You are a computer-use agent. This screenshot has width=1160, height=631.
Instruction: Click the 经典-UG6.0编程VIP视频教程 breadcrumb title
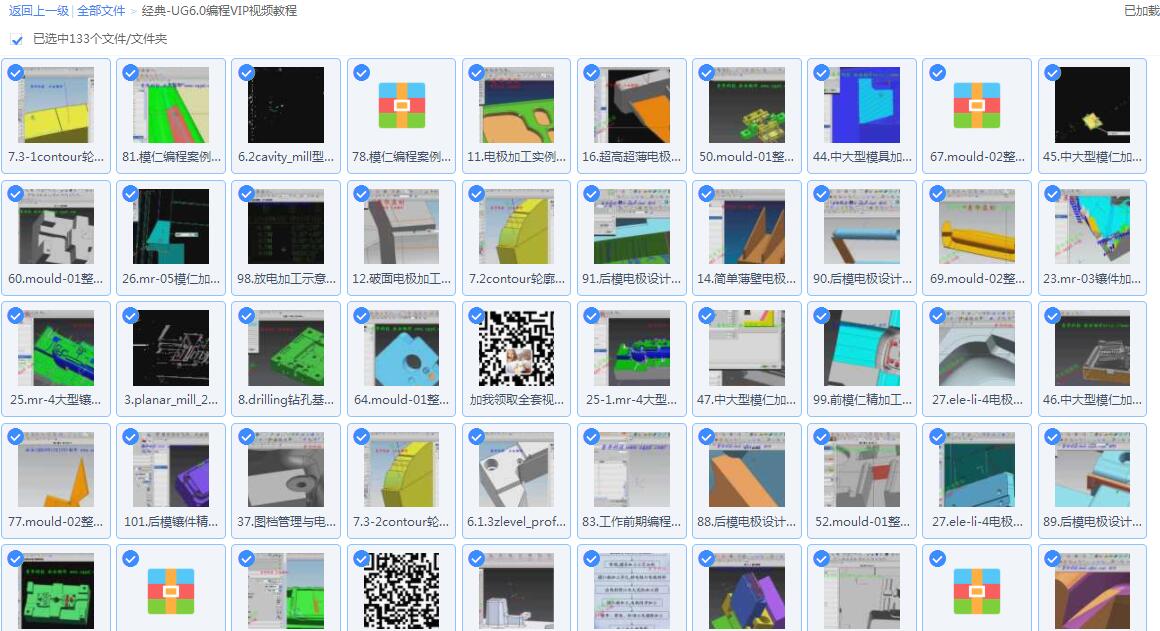pos(219,11)
